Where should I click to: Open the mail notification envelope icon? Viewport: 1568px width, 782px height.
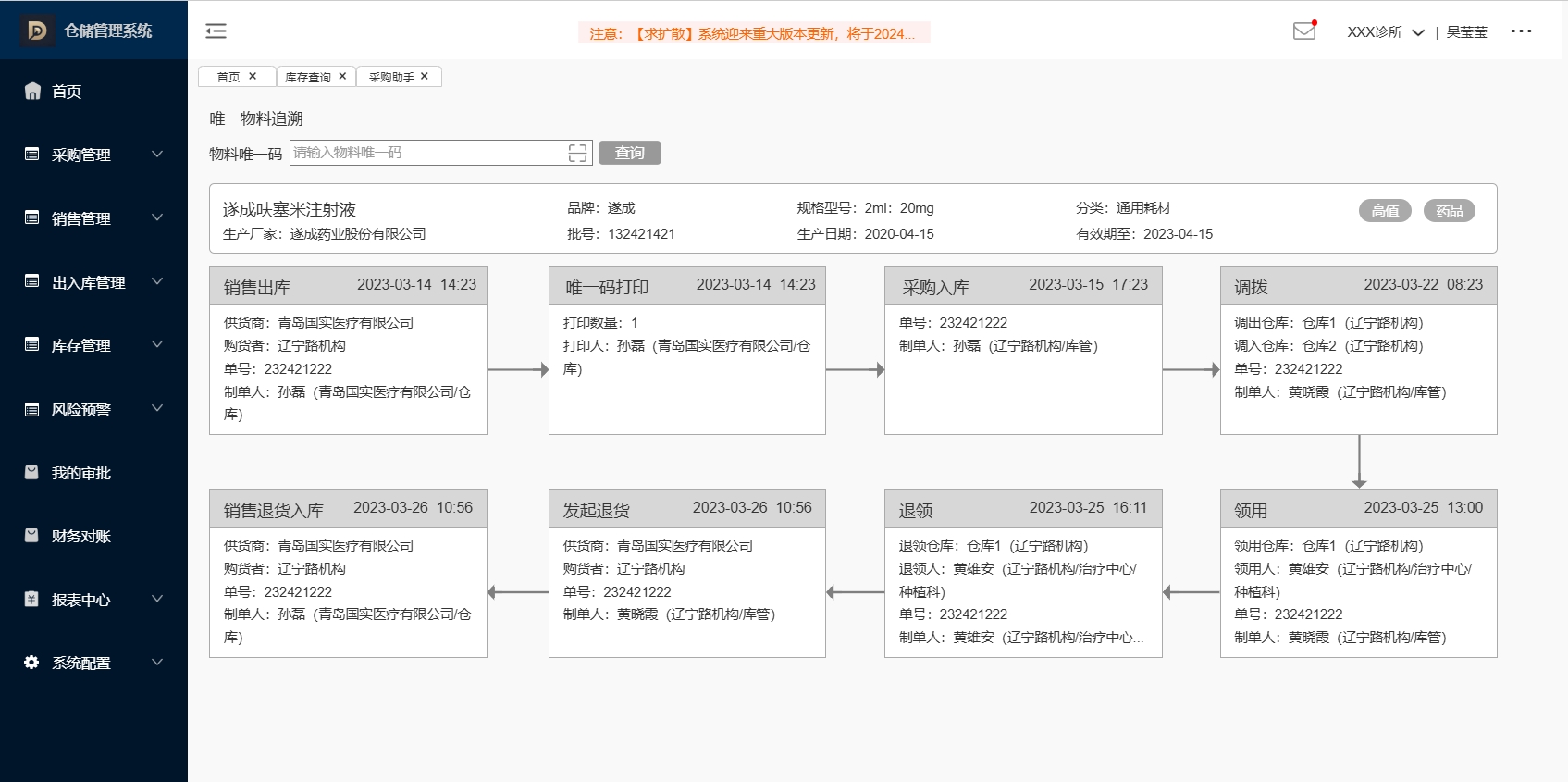coord(1304,31)
